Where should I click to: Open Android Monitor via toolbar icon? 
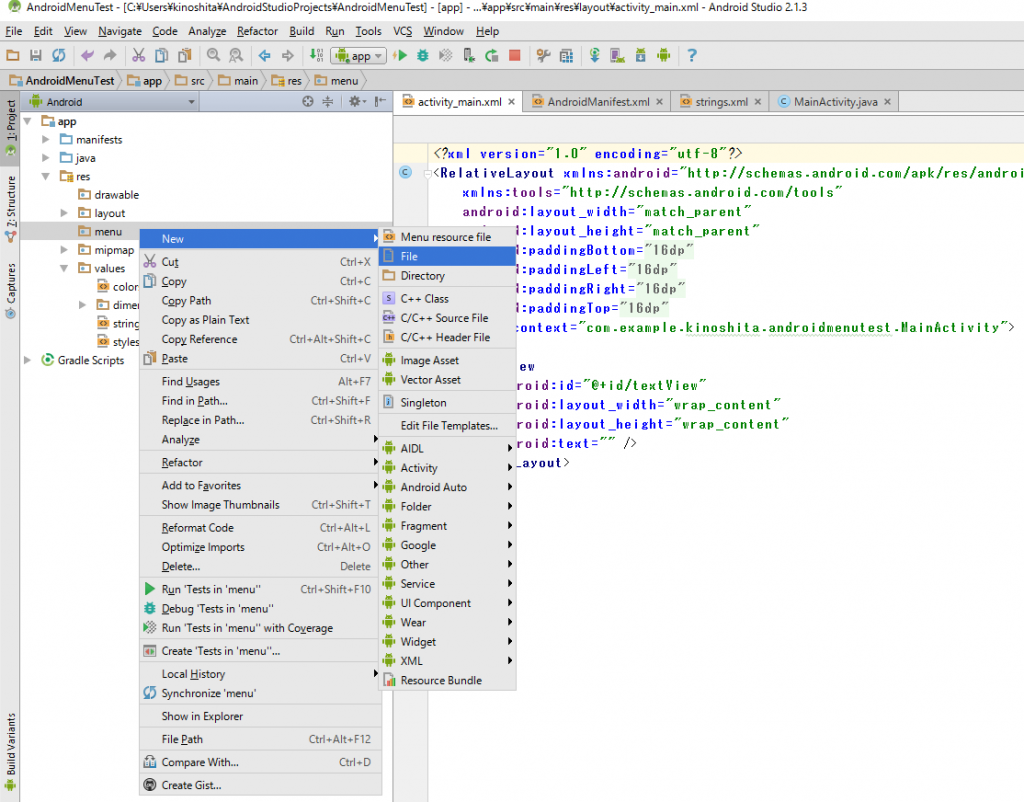664,55
